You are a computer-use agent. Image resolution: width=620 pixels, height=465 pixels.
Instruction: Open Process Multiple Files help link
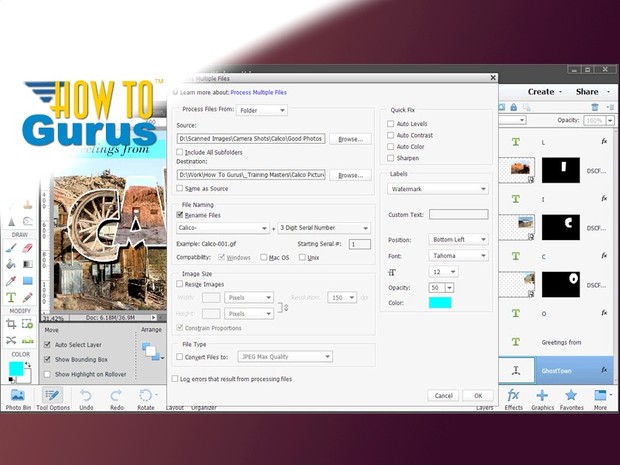pyautogui.click(x=259, y=92)
